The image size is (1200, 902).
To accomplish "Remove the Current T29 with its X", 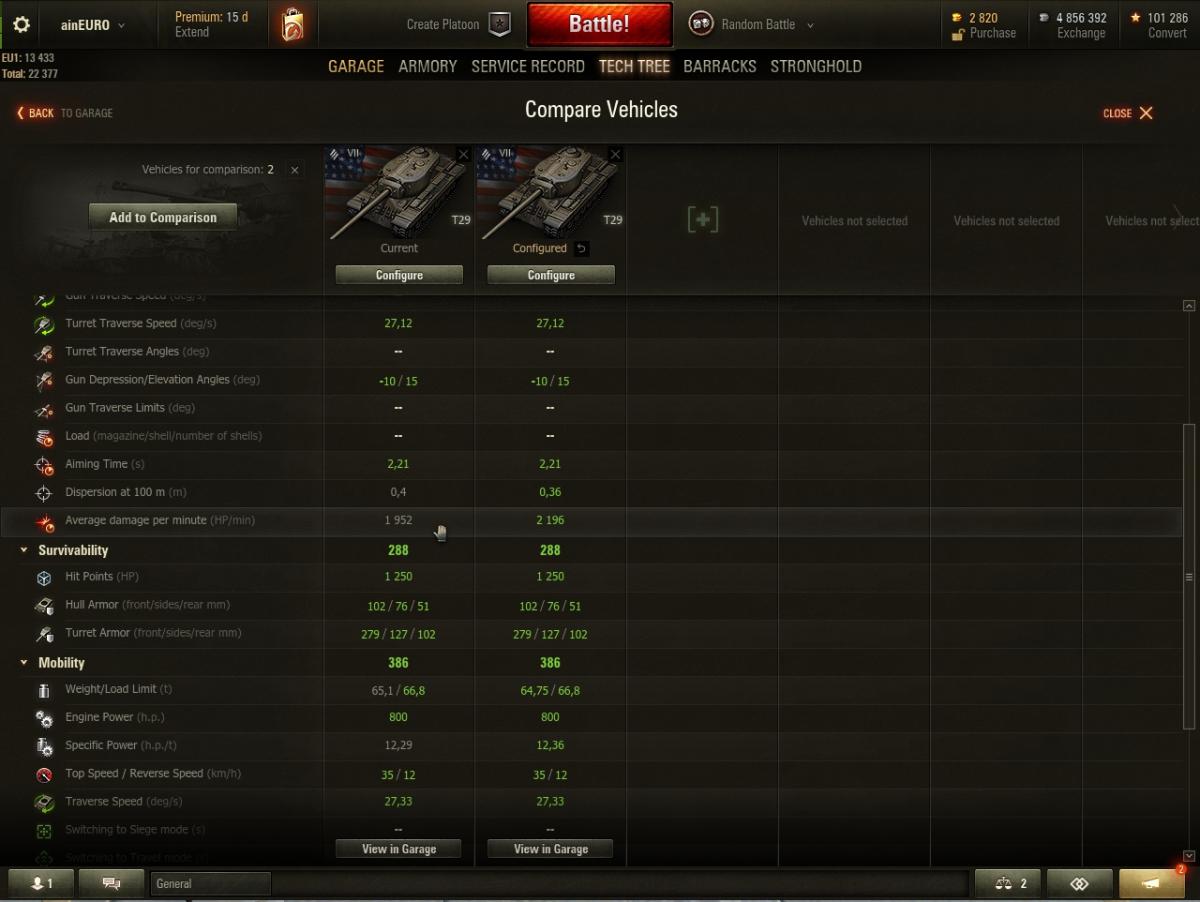I will coord(463,154).
